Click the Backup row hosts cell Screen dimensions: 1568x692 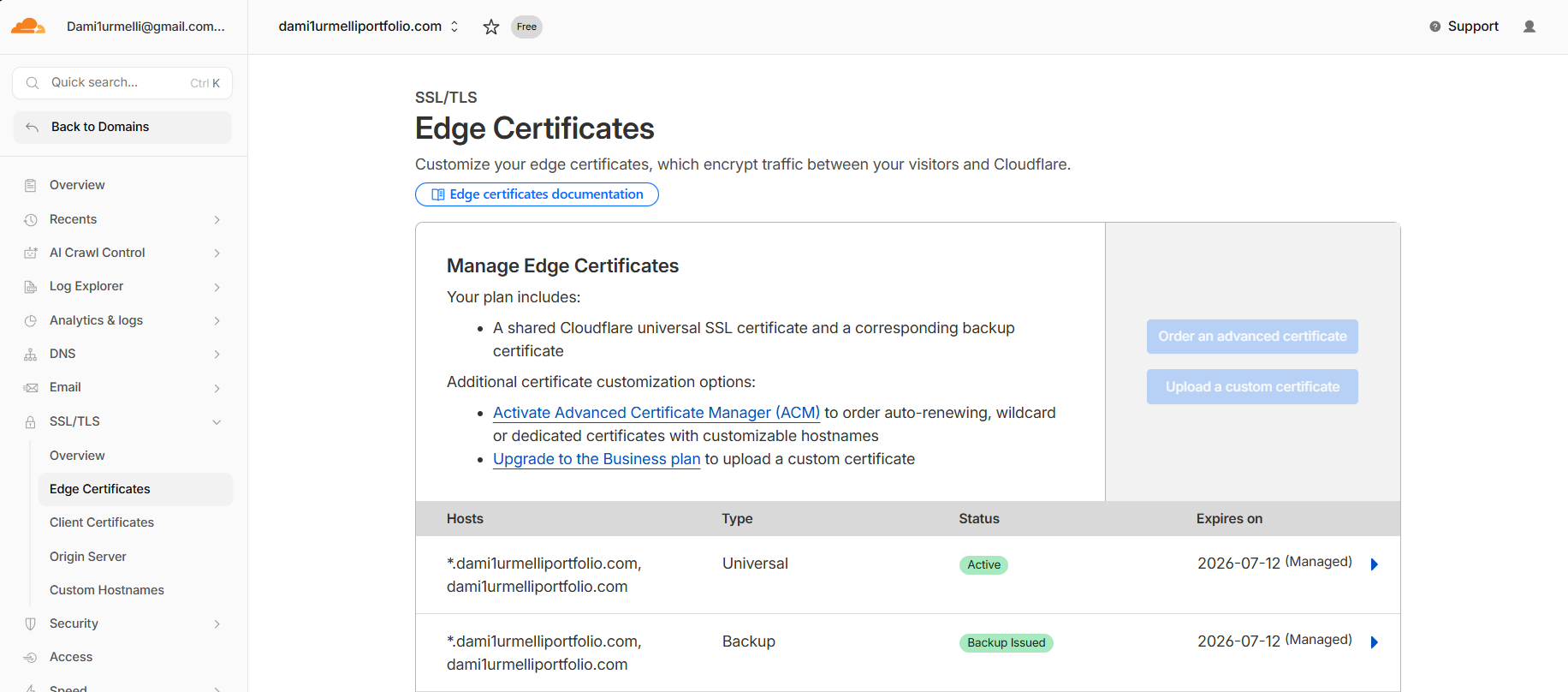[x=543, y=653]
